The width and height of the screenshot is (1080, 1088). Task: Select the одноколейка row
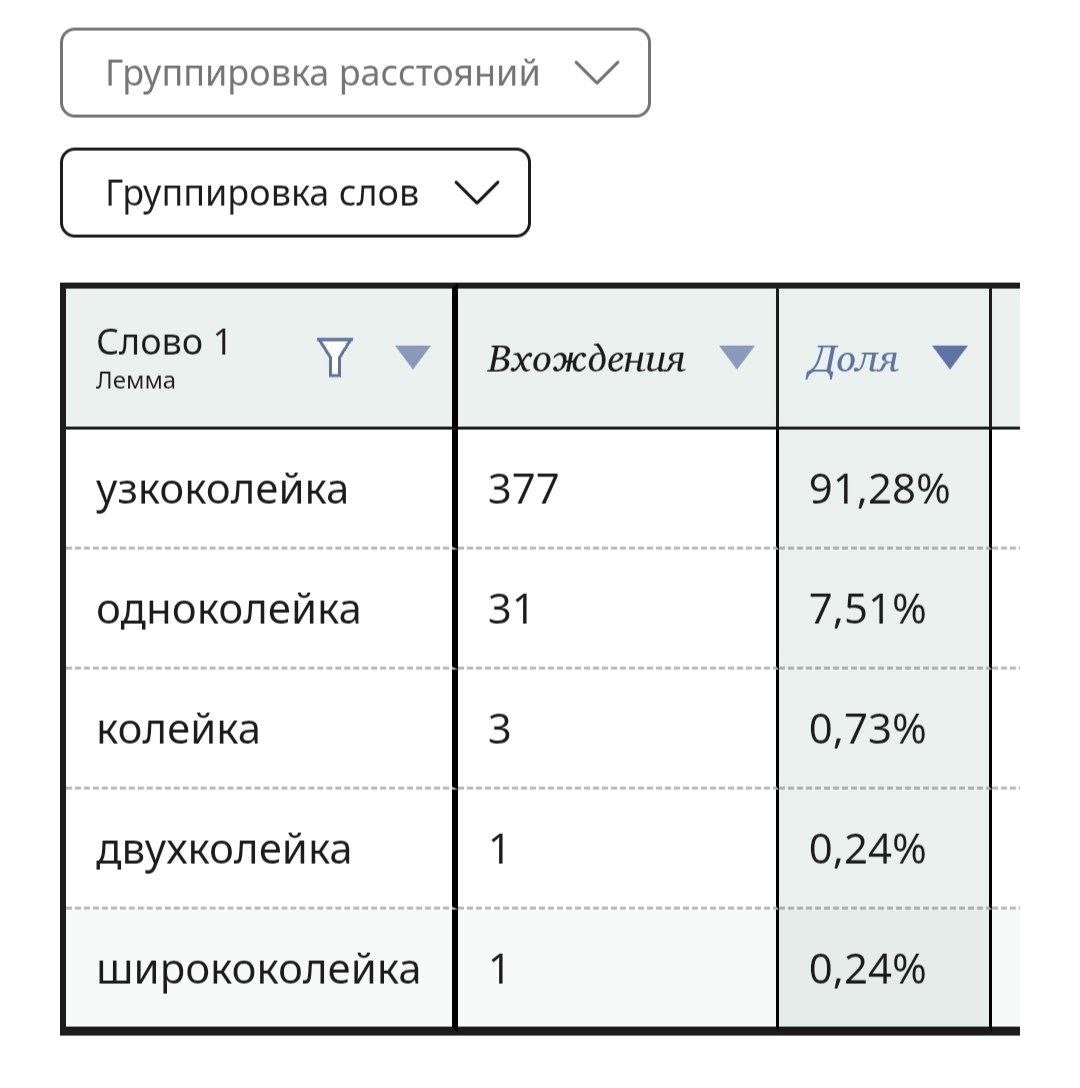pyautogui.click(x=540, y=609)
